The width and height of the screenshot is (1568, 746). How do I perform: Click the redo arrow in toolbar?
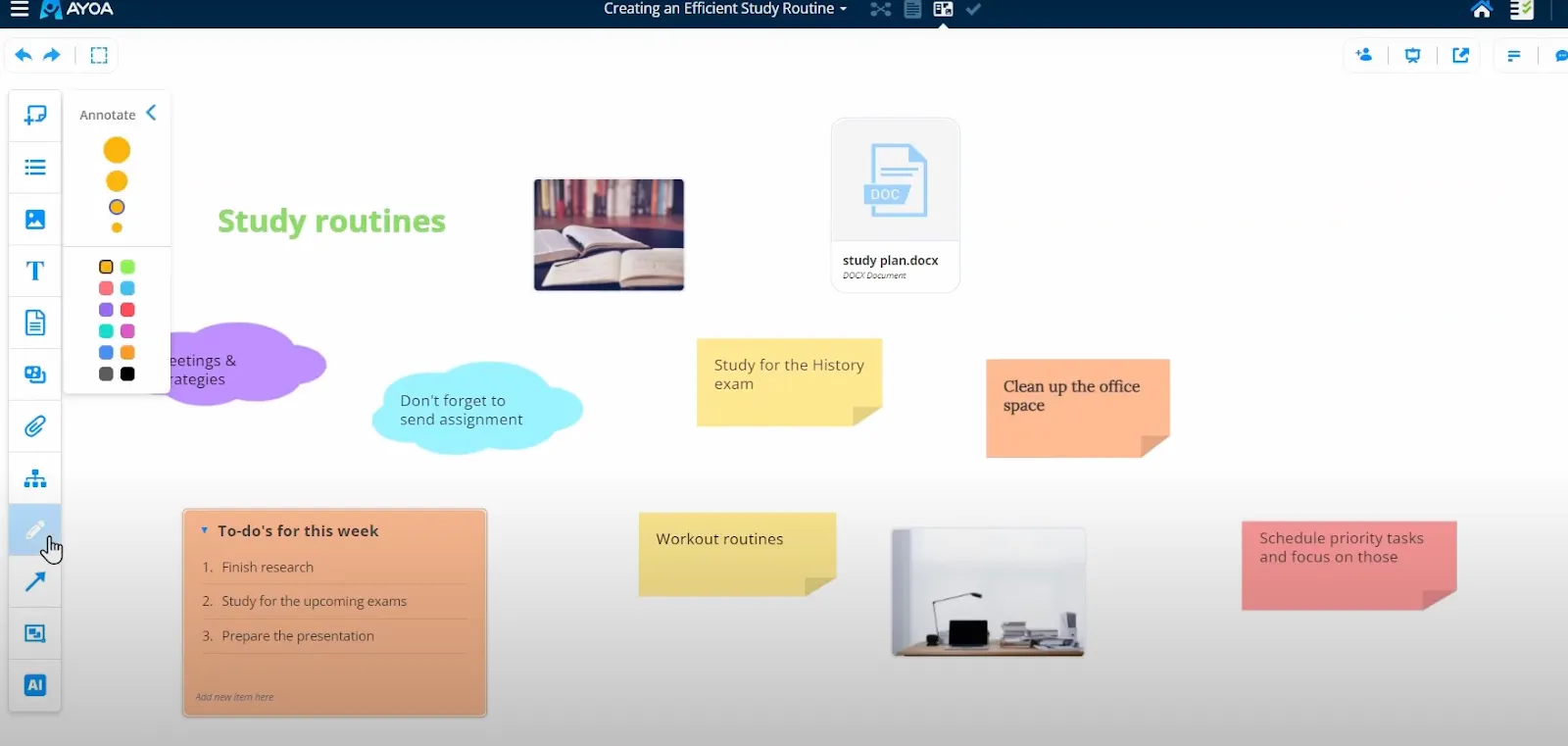coord(52,55)
